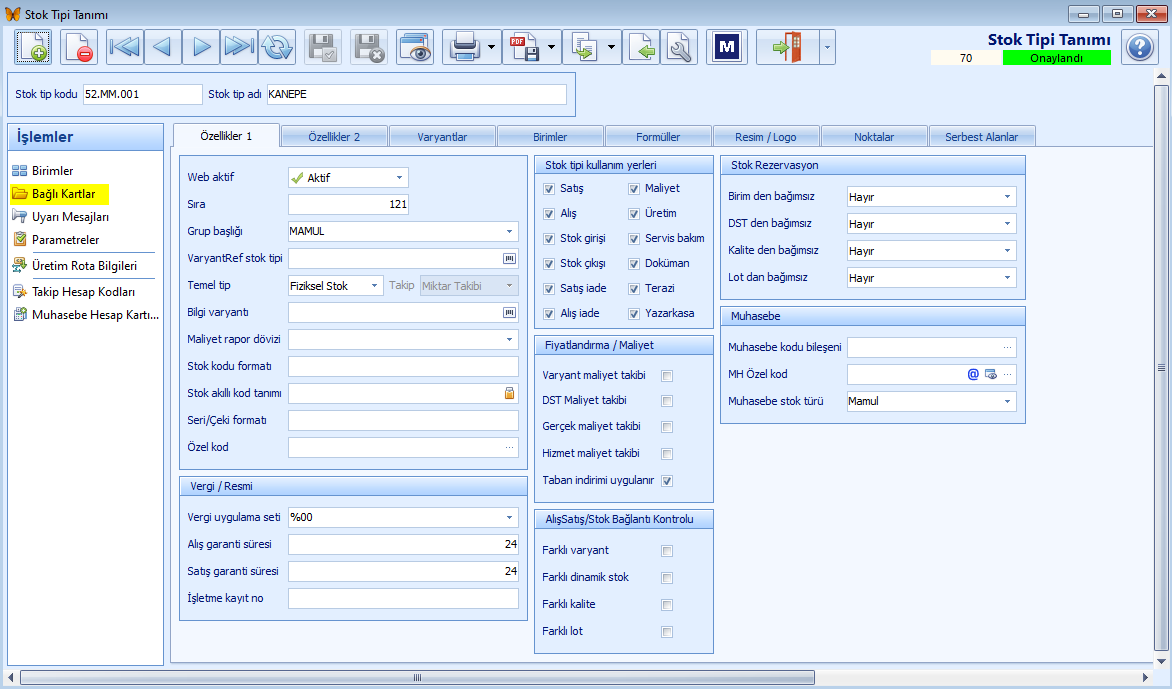Click the Stok kodu formatı input field
This screenshot has height=689, width=1172.
(x=403, y=366)
